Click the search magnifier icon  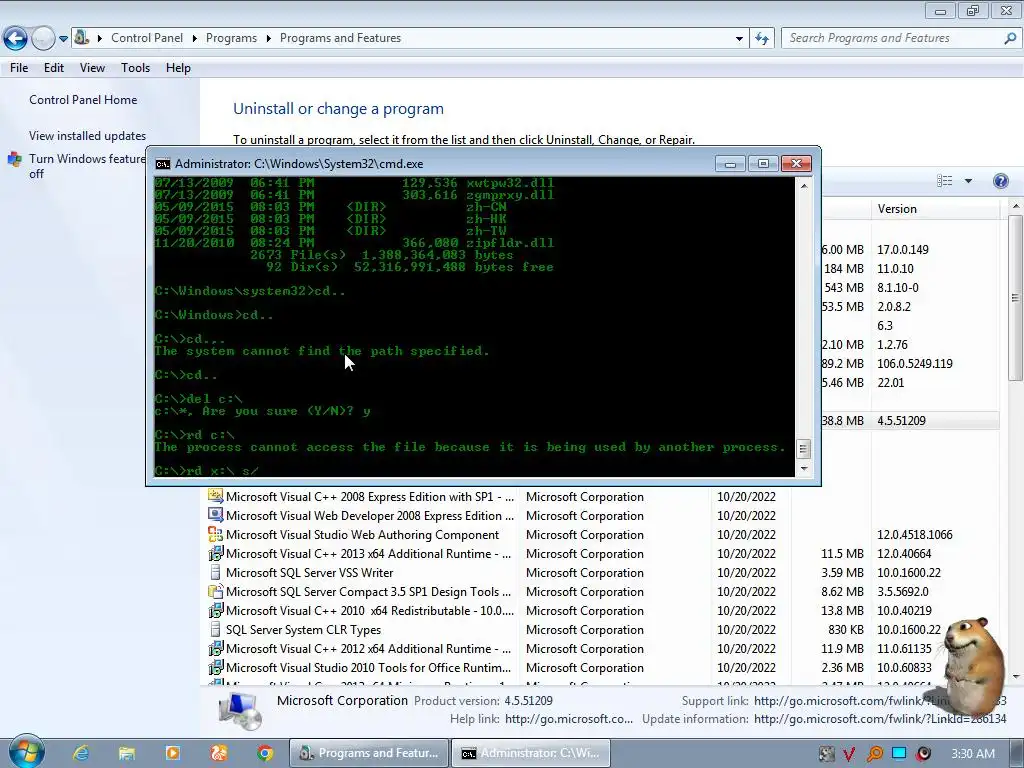point(1010,39)
